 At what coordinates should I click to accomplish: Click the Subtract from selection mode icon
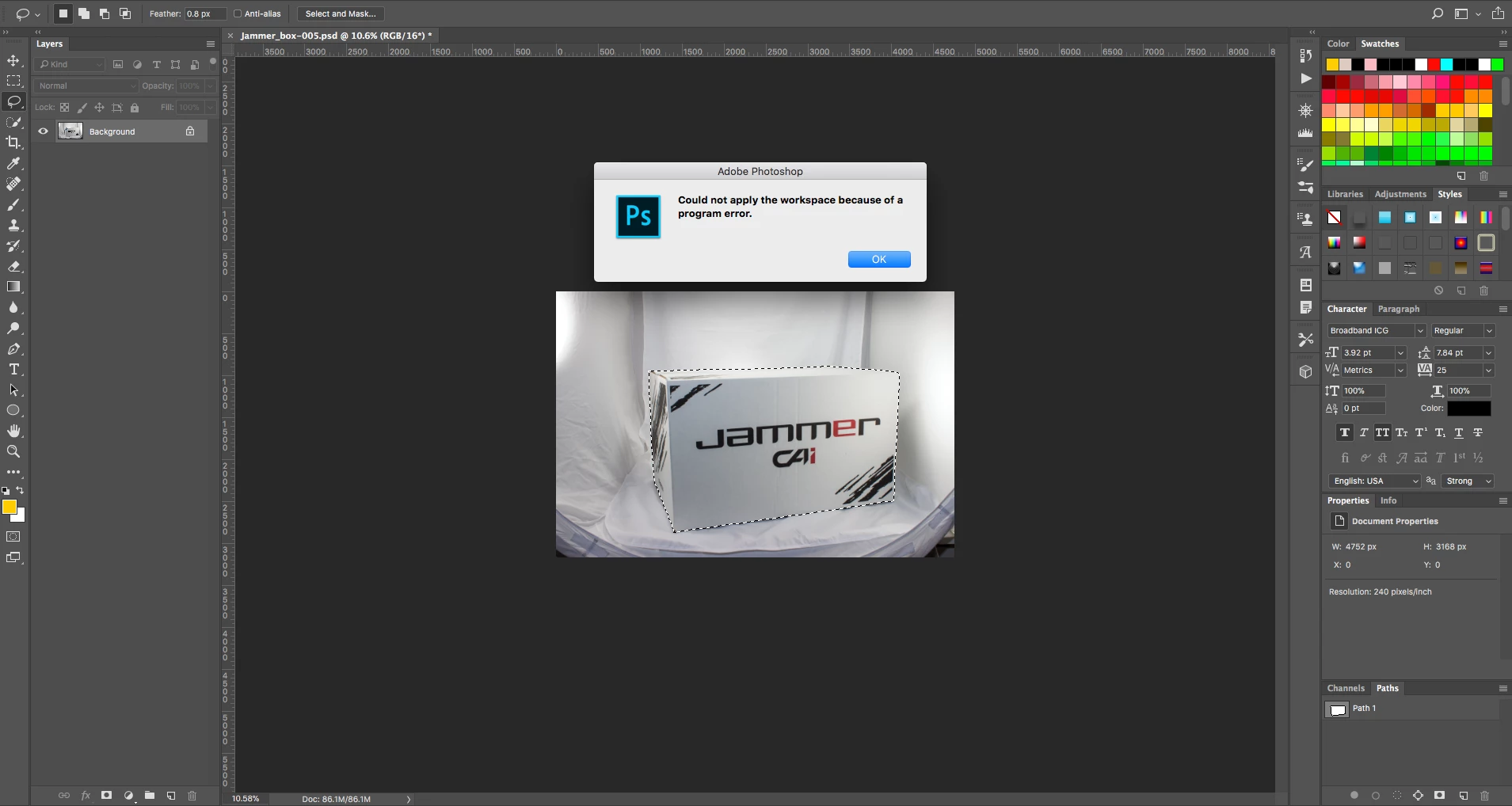click(104, 13)
